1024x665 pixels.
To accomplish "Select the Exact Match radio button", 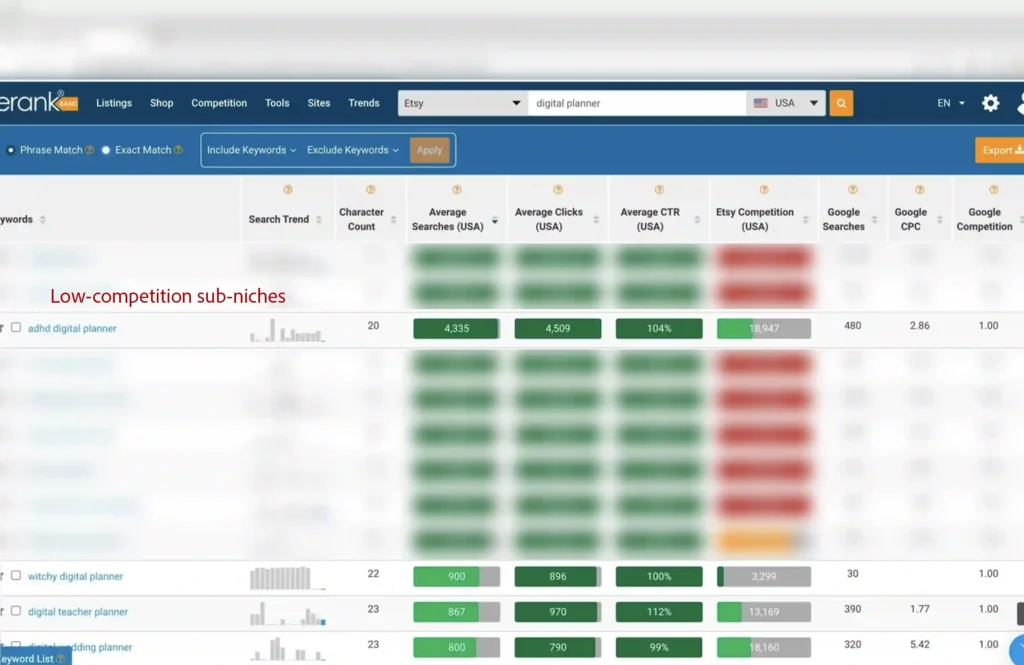I will (x=106, y=150).
